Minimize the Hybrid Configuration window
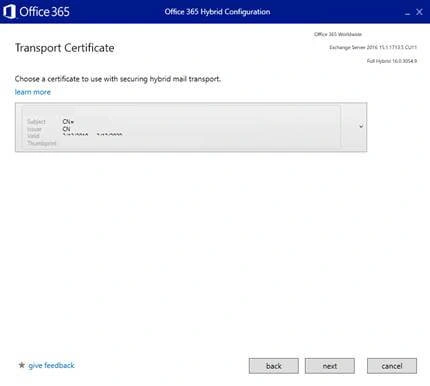Image resolution: width=430 pixels, height=386 pixels. [407, 13]
